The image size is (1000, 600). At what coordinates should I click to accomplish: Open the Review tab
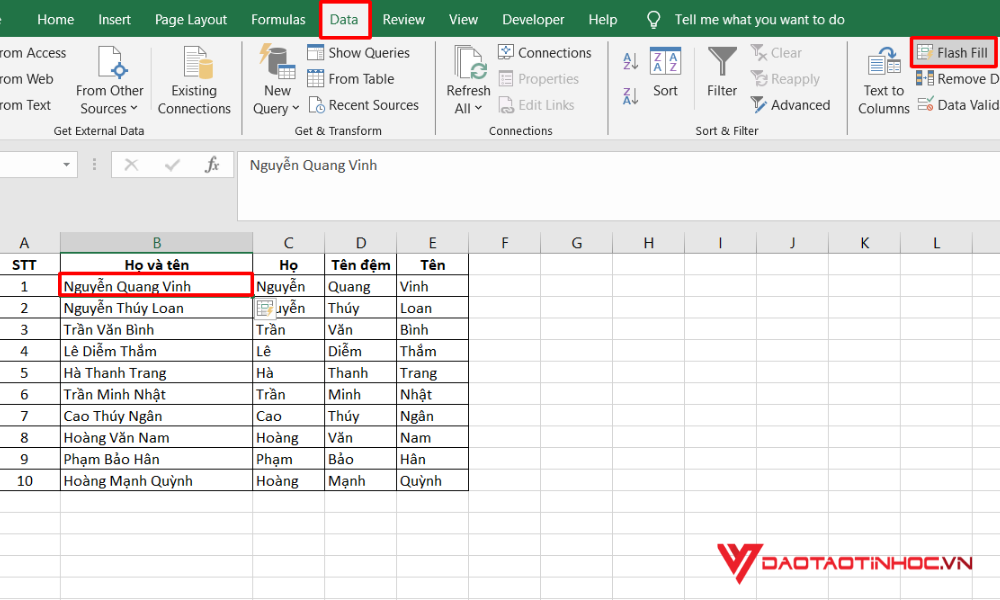pos(404,20)
